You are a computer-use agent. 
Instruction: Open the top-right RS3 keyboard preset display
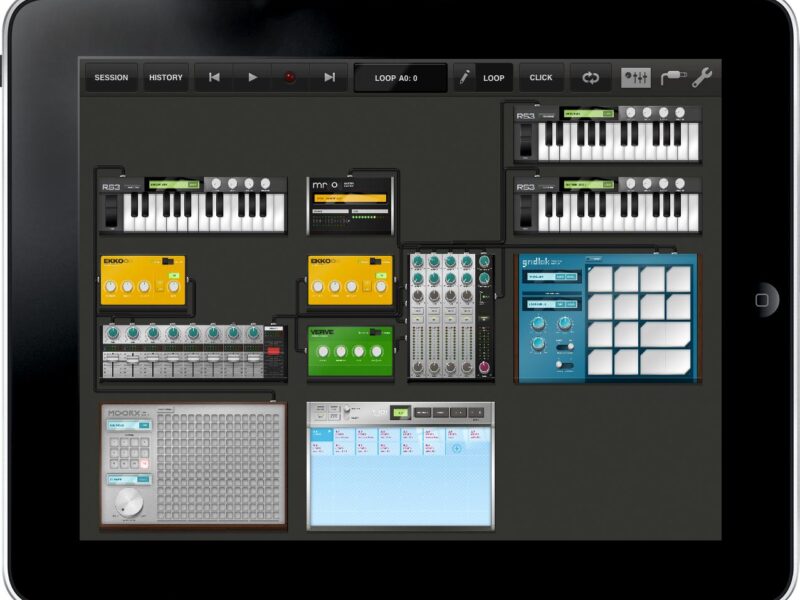586,114
